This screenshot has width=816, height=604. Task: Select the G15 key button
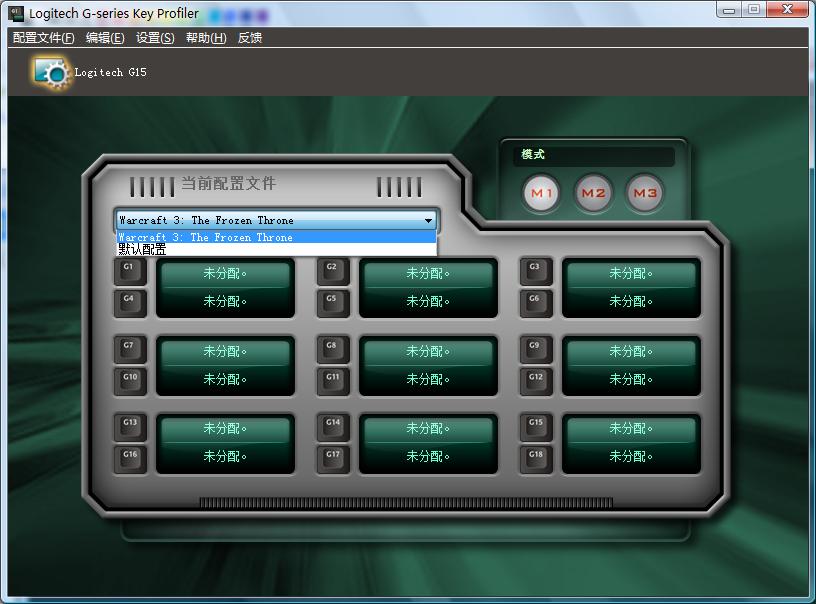pyautogui.click(x=536, y=427)
